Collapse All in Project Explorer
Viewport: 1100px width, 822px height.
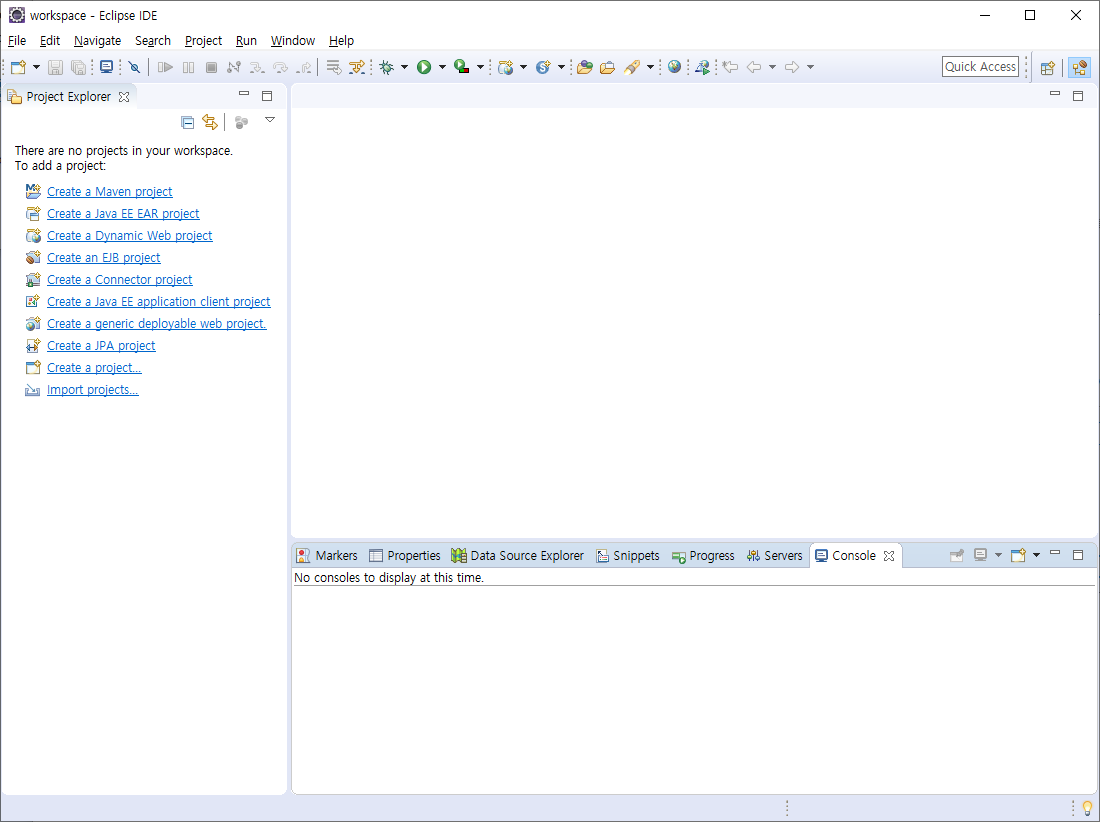tap(187, 123)
